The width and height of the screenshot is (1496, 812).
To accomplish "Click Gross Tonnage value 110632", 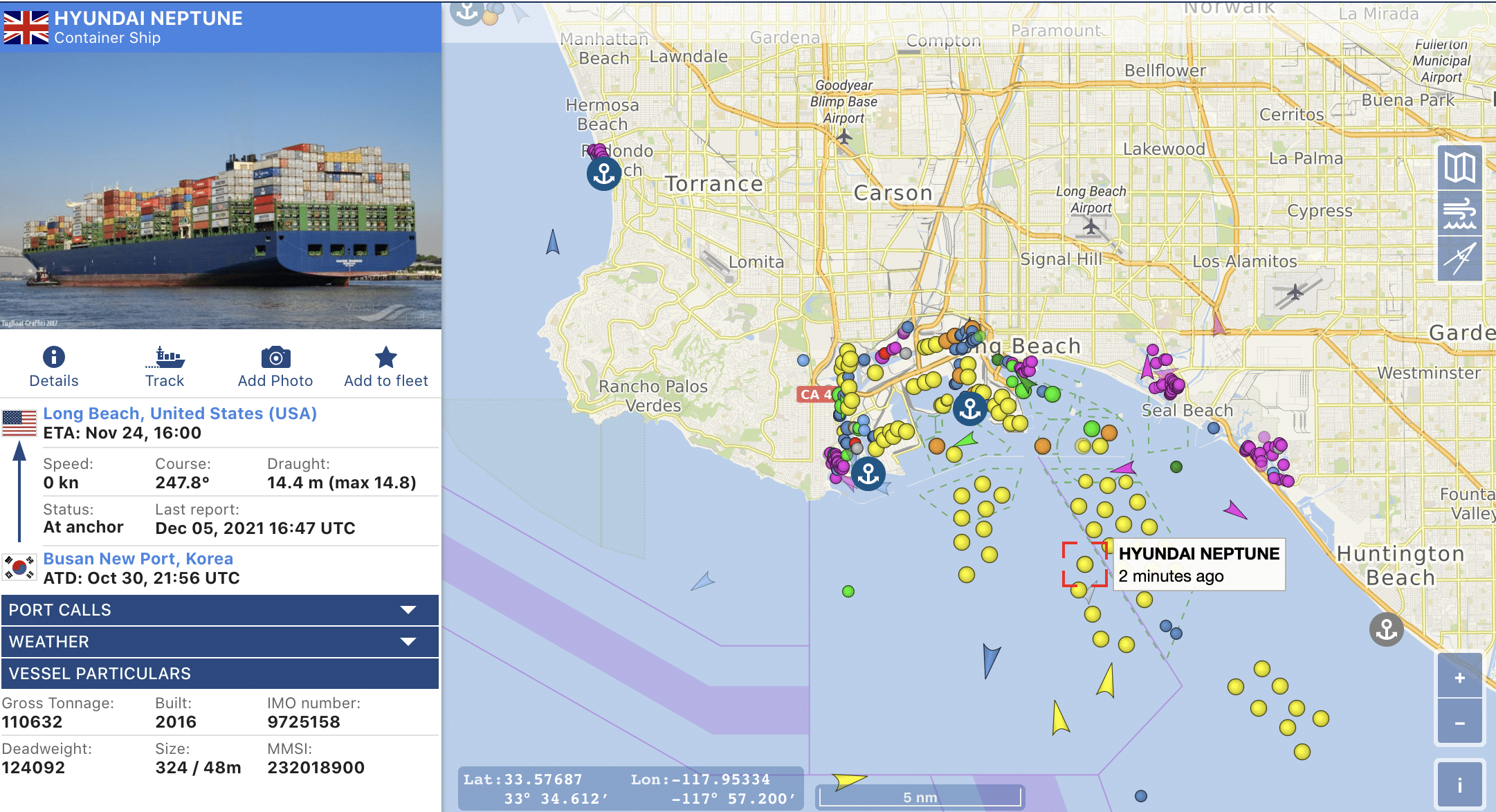I will (x=32, y=722).
